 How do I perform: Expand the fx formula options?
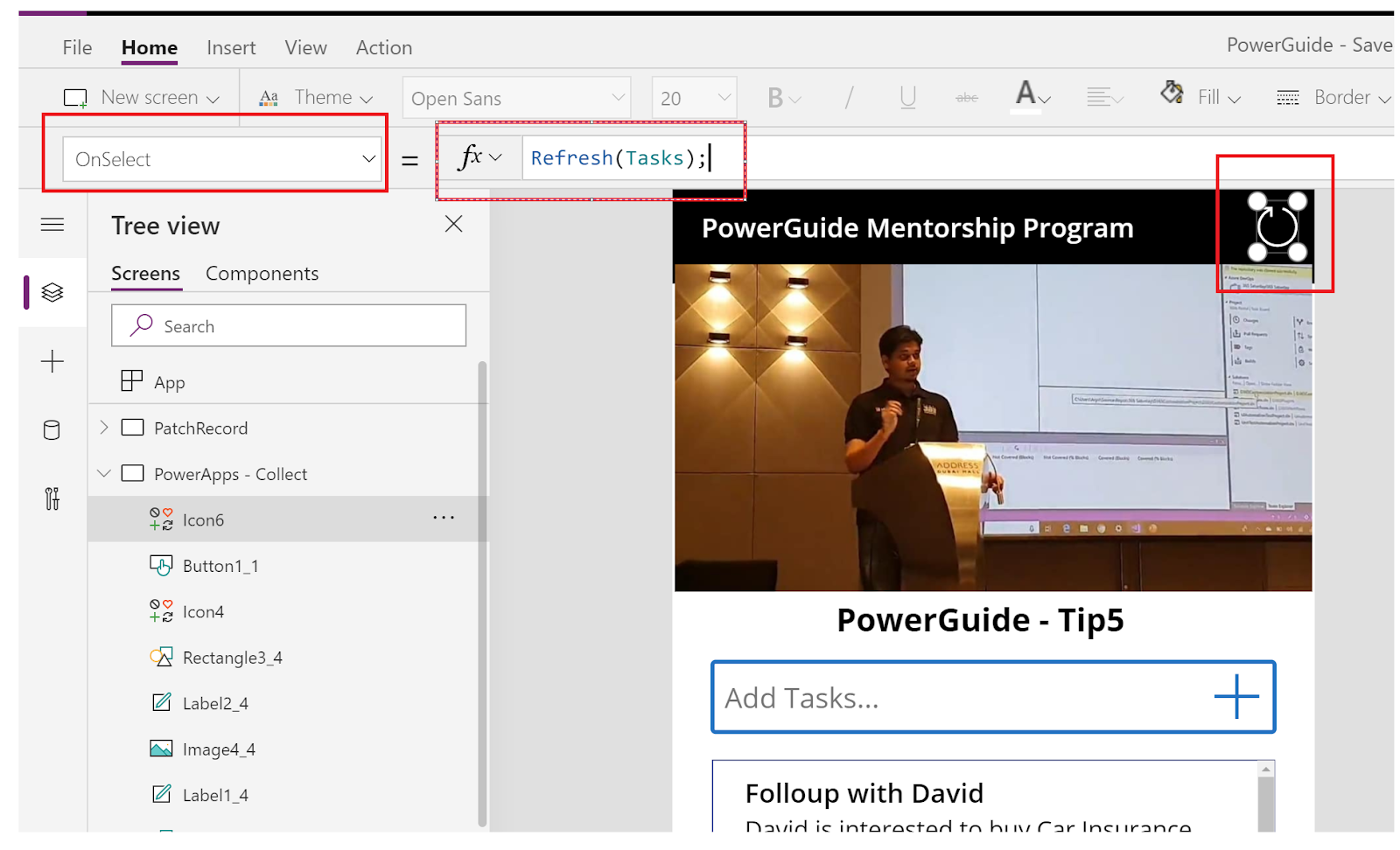(x=480, y=157)
